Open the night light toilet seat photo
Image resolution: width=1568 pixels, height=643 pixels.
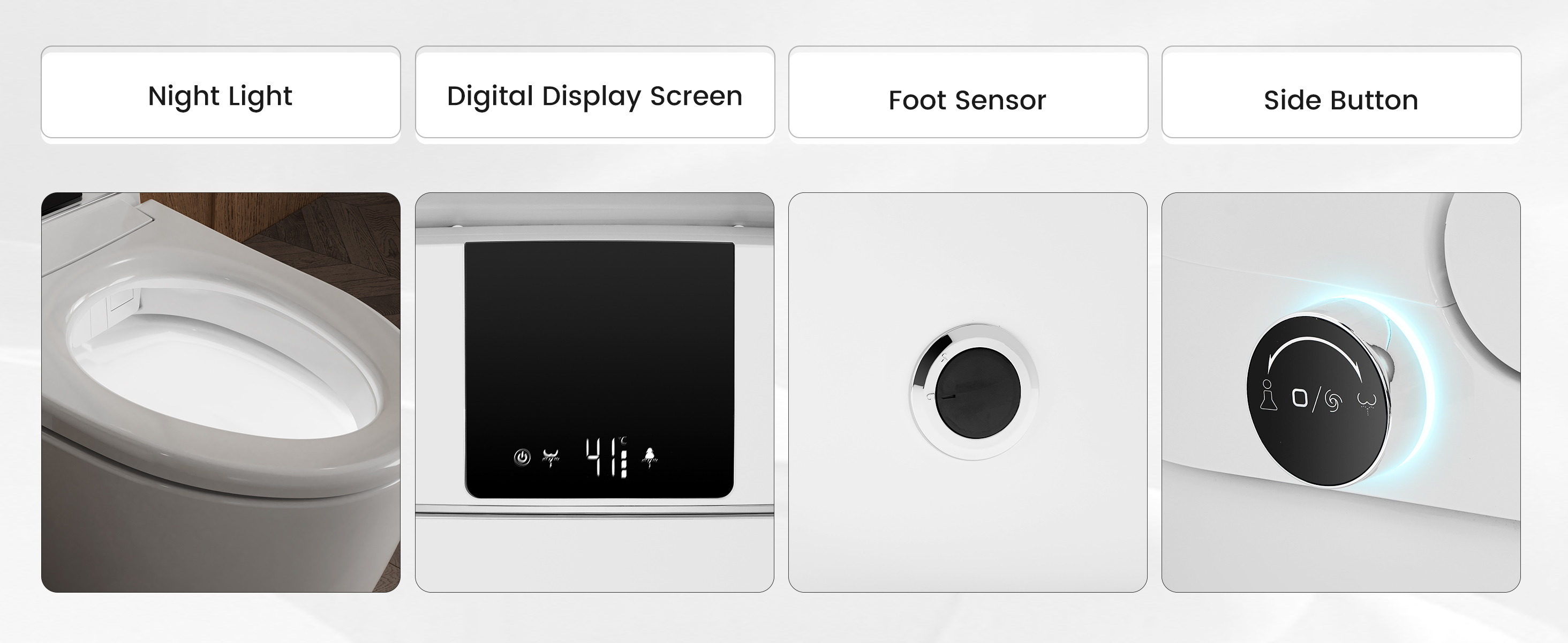coord(221,392)
